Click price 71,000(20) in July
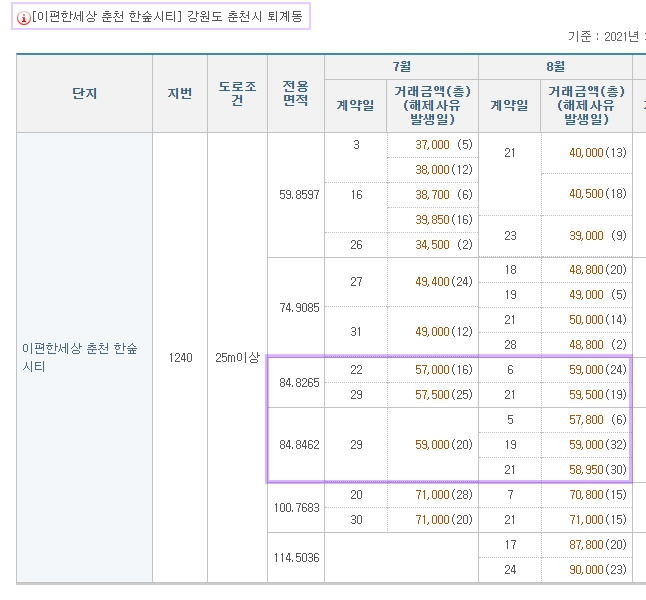 tap(444, 520)
